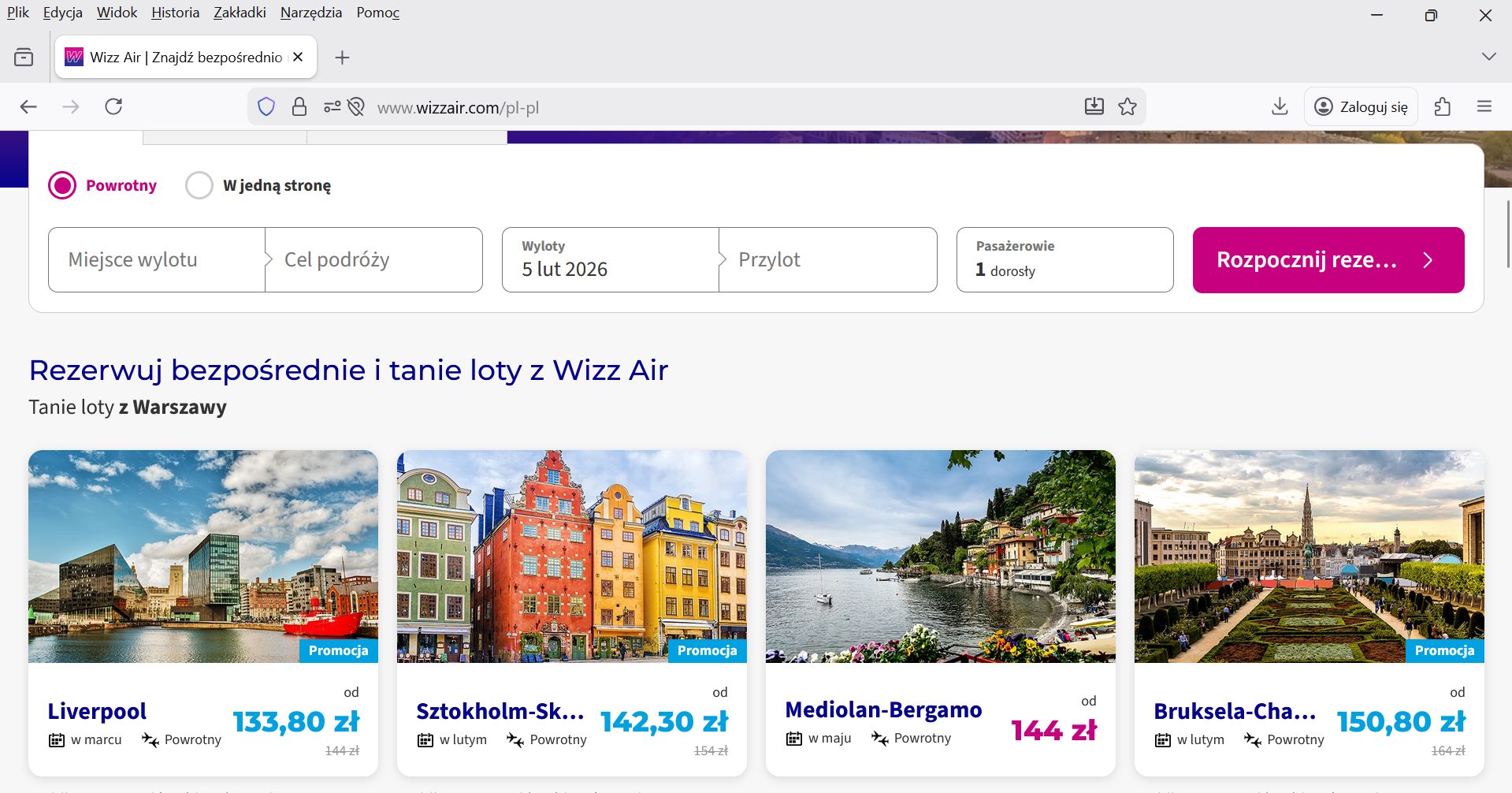Click the Cel podróży input field
The width and height of the screenshot is (1512, 793).
[373, 260]
